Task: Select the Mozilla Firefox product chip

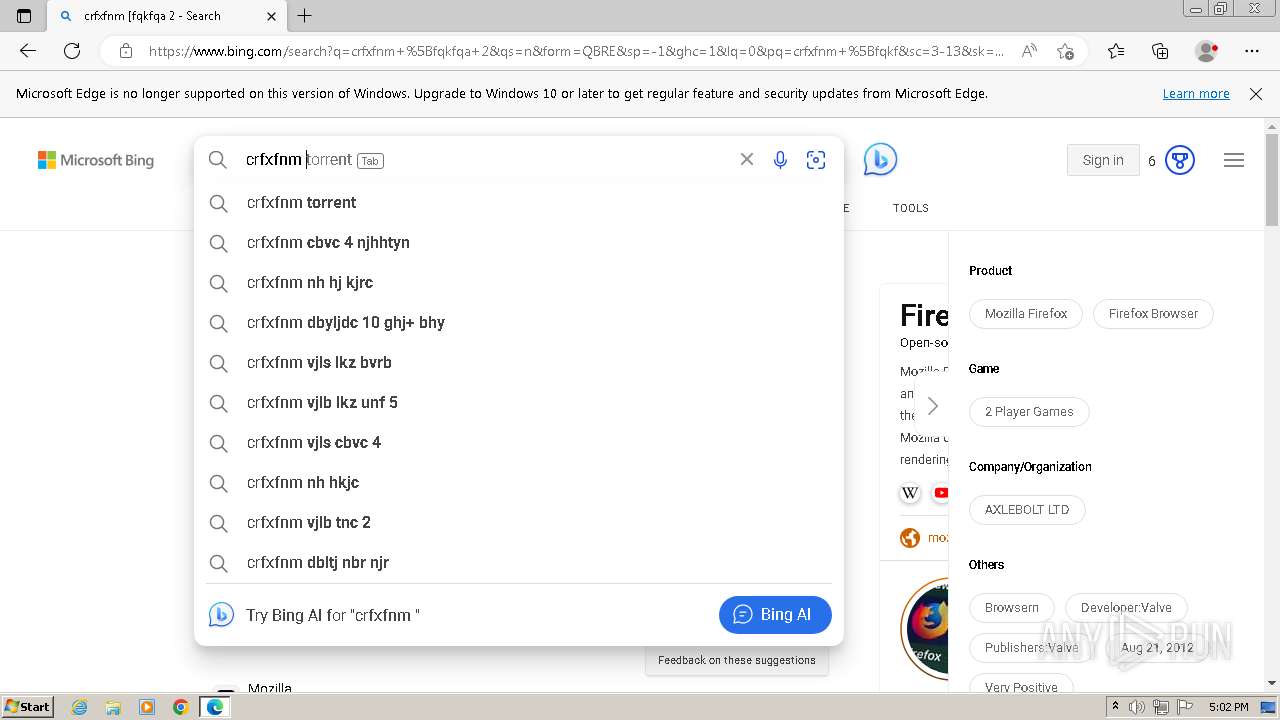Action: 1026,313
